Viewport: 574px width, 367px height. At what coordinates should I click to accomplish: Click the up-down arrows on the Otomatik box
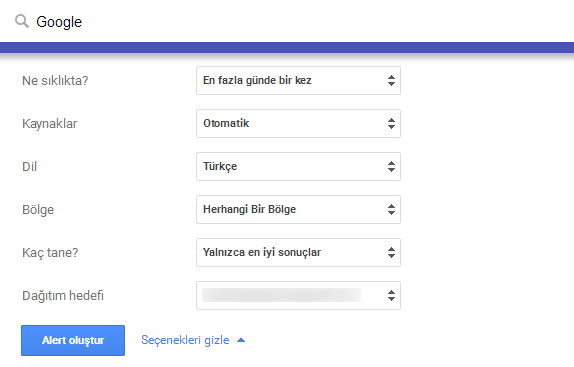click(391, 124)
